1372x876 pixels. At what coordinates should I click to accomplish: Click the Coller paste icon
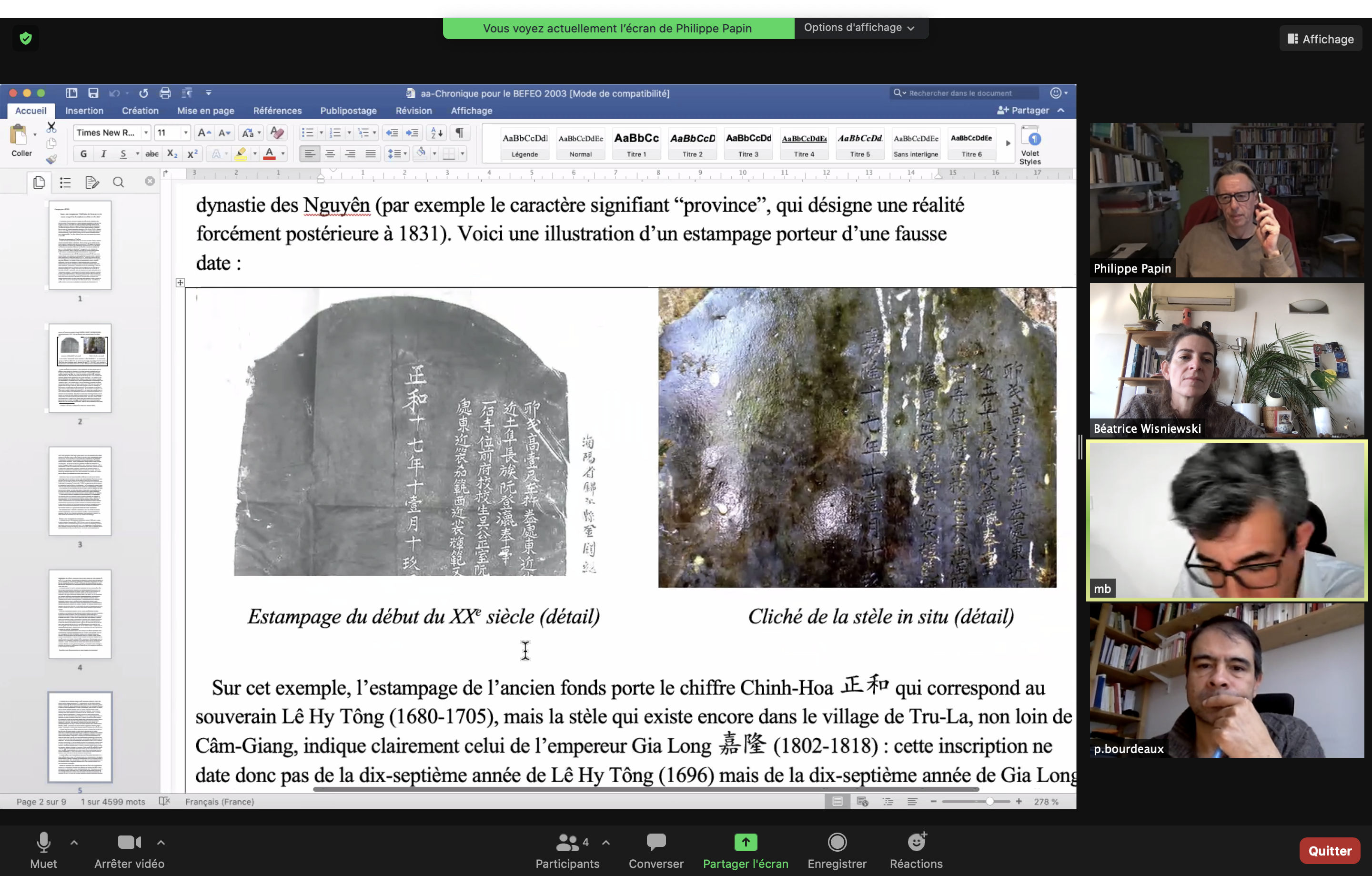19,136
